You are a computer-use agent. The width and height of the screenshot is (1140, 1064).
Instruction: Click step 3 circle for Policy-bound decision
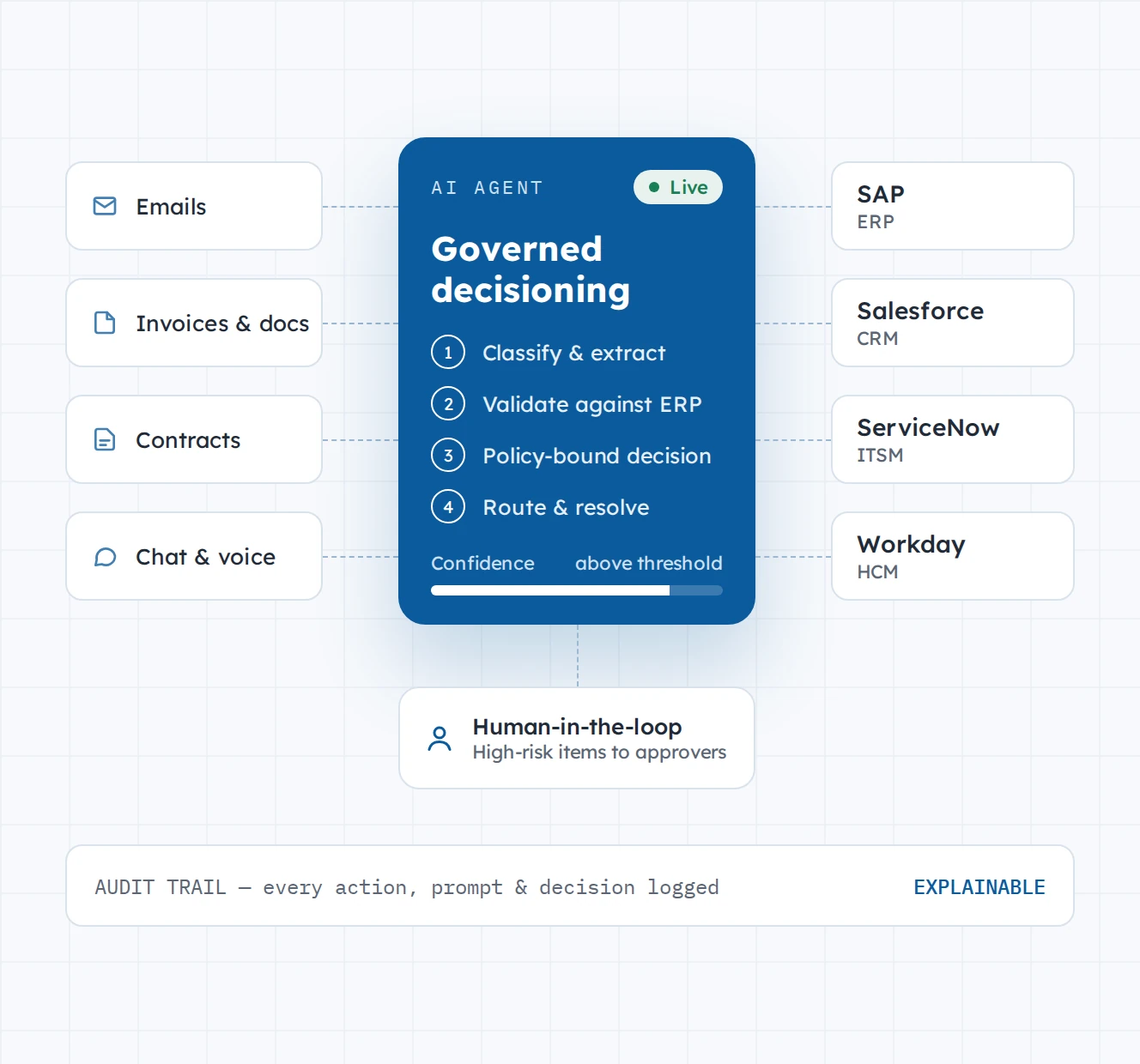(448, 455)
